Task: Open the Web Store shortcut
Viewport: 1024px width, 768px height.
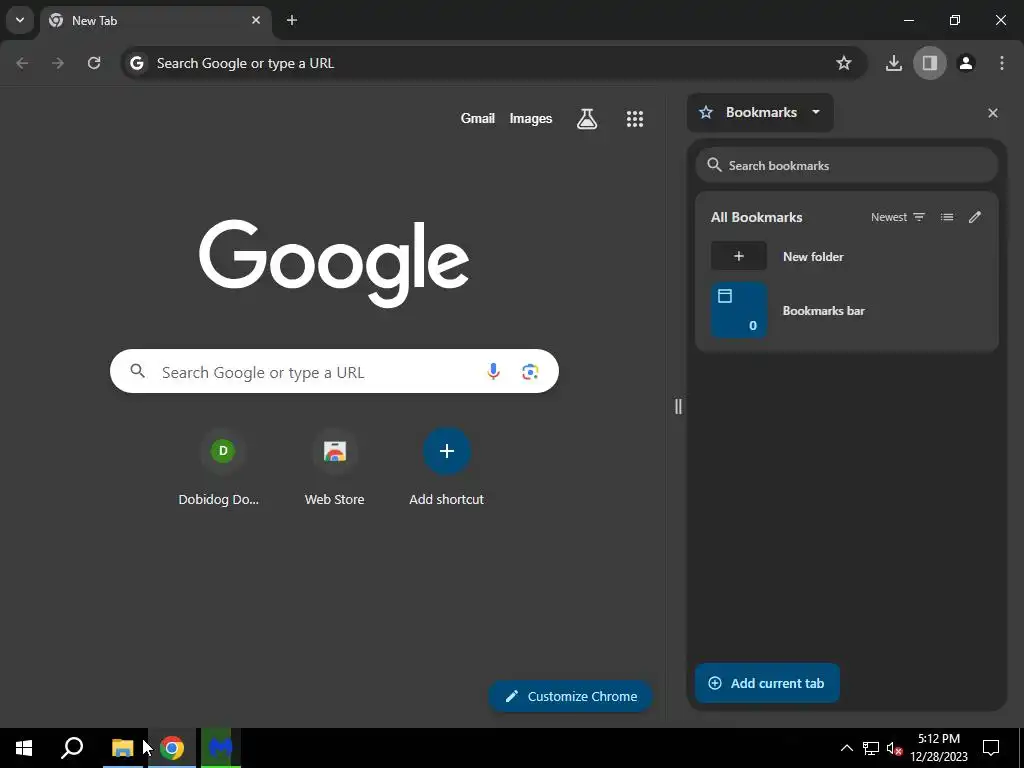Action: point(334,468)
